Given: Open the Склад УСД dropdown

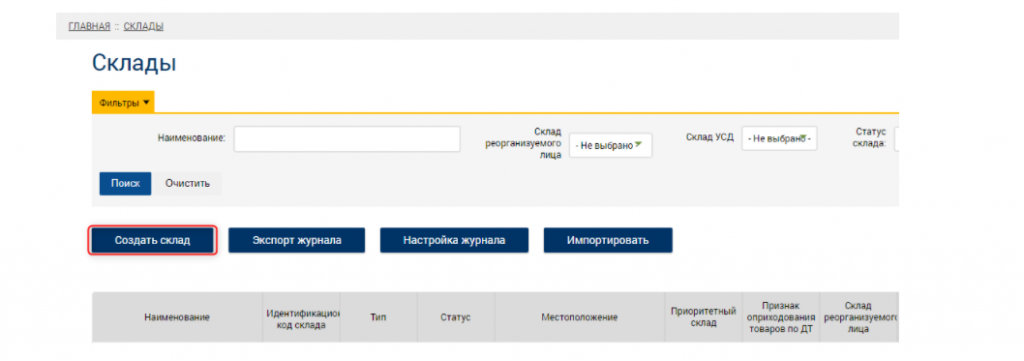Looking at the screenshot, I should pyautogui.click(x=779, y=138).
